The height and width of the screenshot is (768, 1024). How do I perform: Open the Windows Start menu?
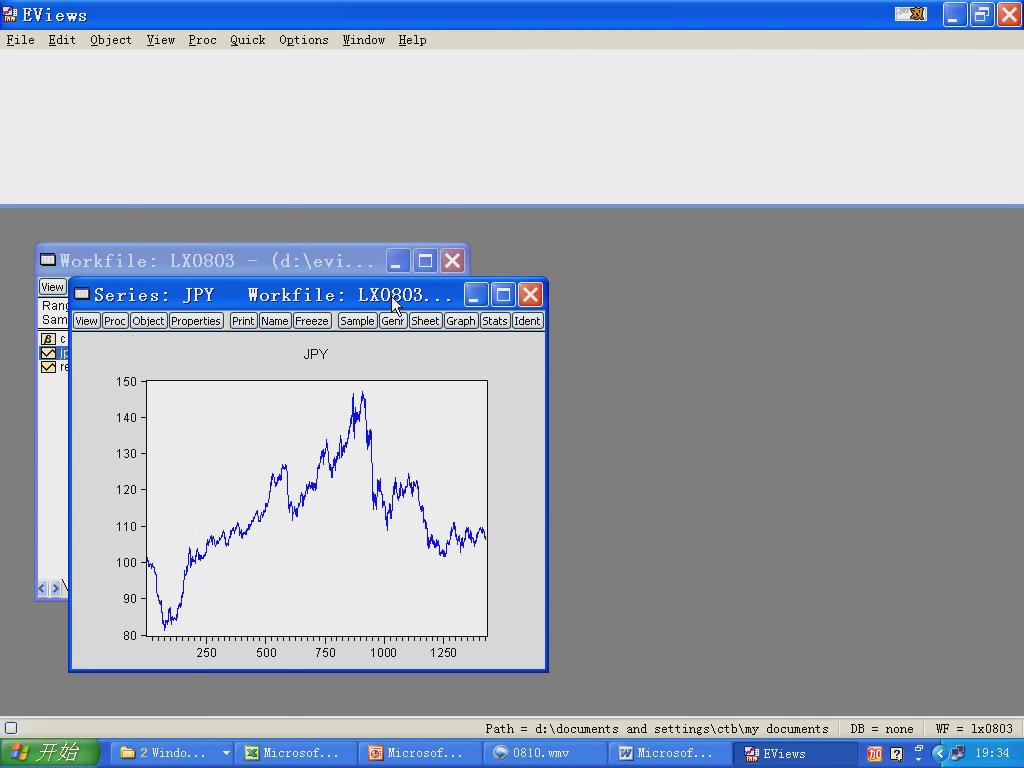pyautogui.click(x=50, y=753)
